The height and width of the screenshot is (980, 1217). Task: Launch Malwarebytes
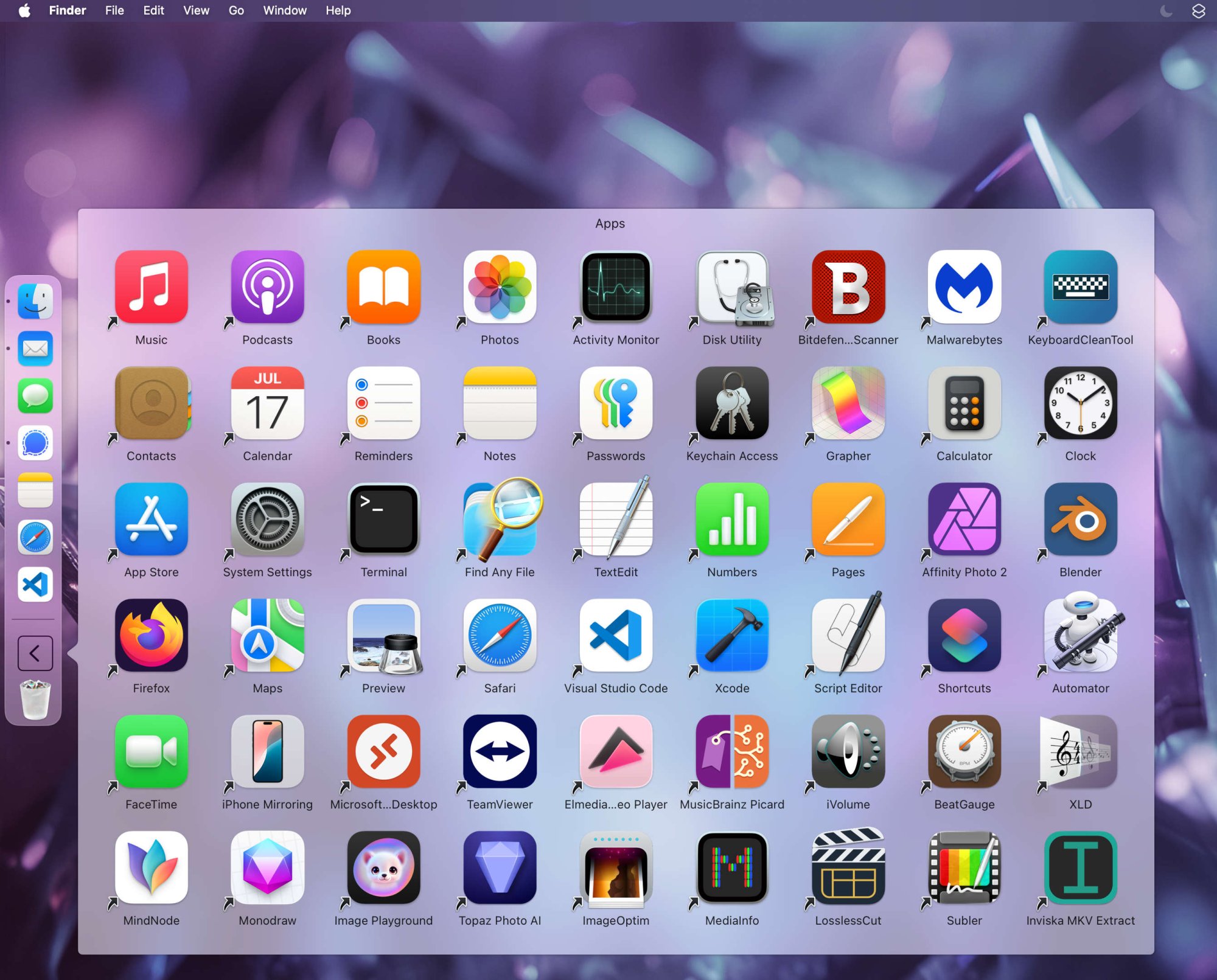tap(964, 287)
